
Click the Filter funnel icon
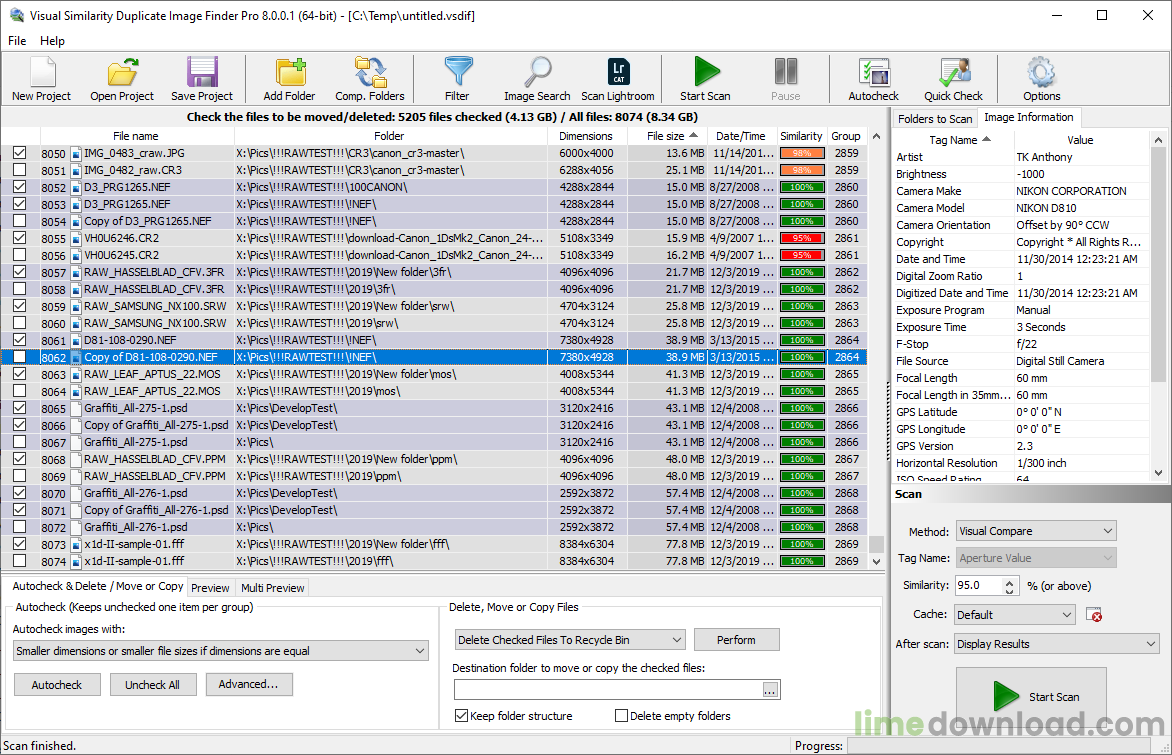[x=457, y=73]
